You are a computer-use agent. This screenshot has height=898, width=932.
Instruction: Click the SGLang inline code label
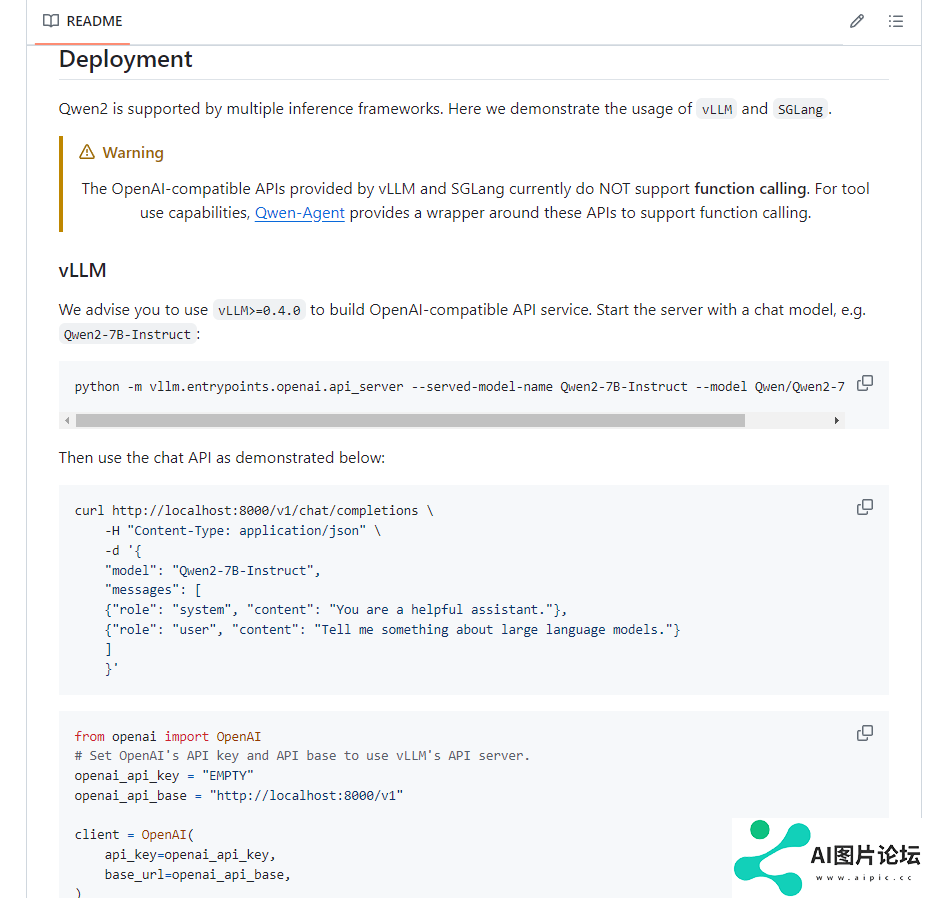800,109
